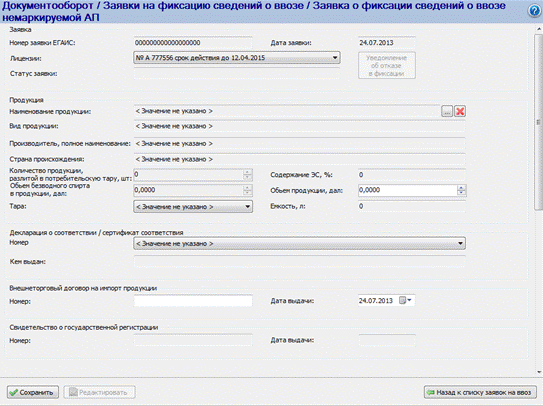Click Редактировать button
This screenshot has height=406, width=543.
(99, 392)
